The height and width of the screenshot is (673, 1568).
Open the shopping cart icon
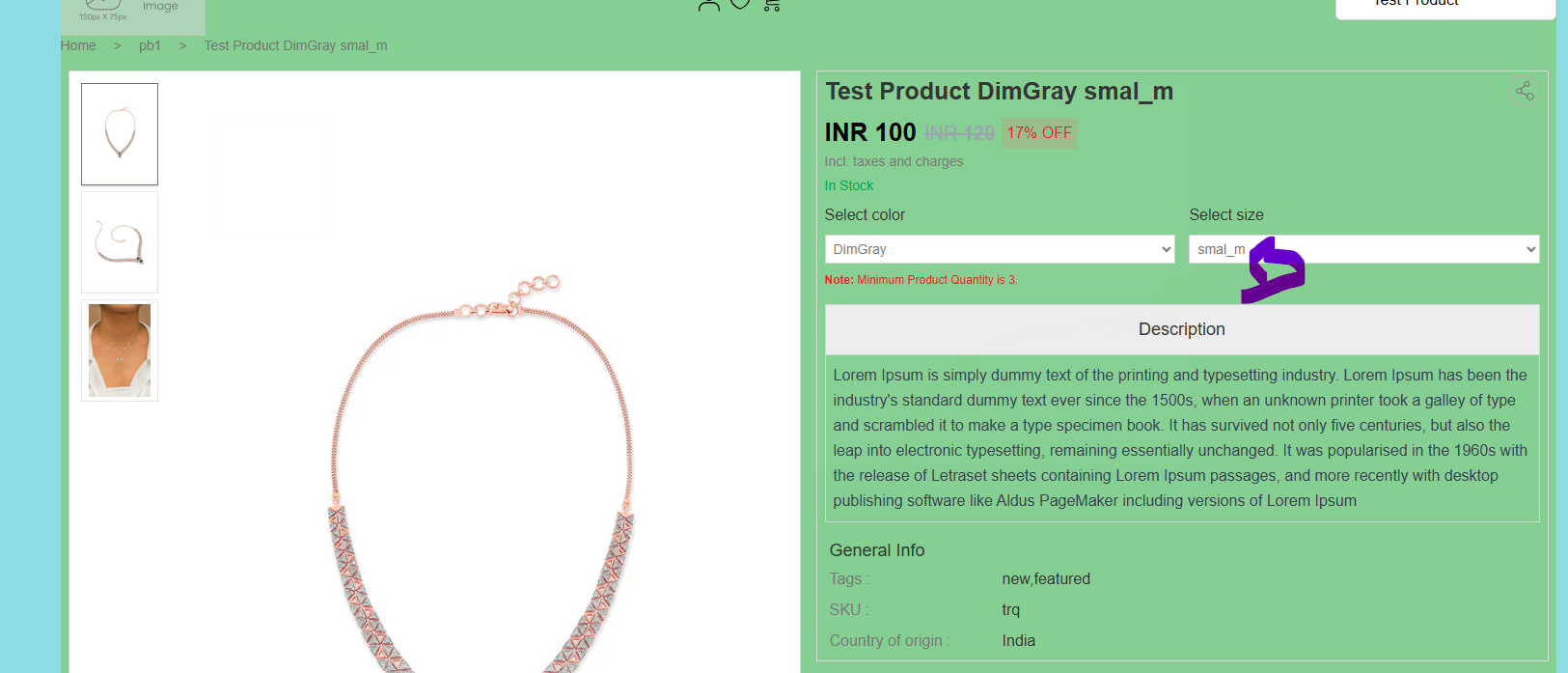click(772, 4)
